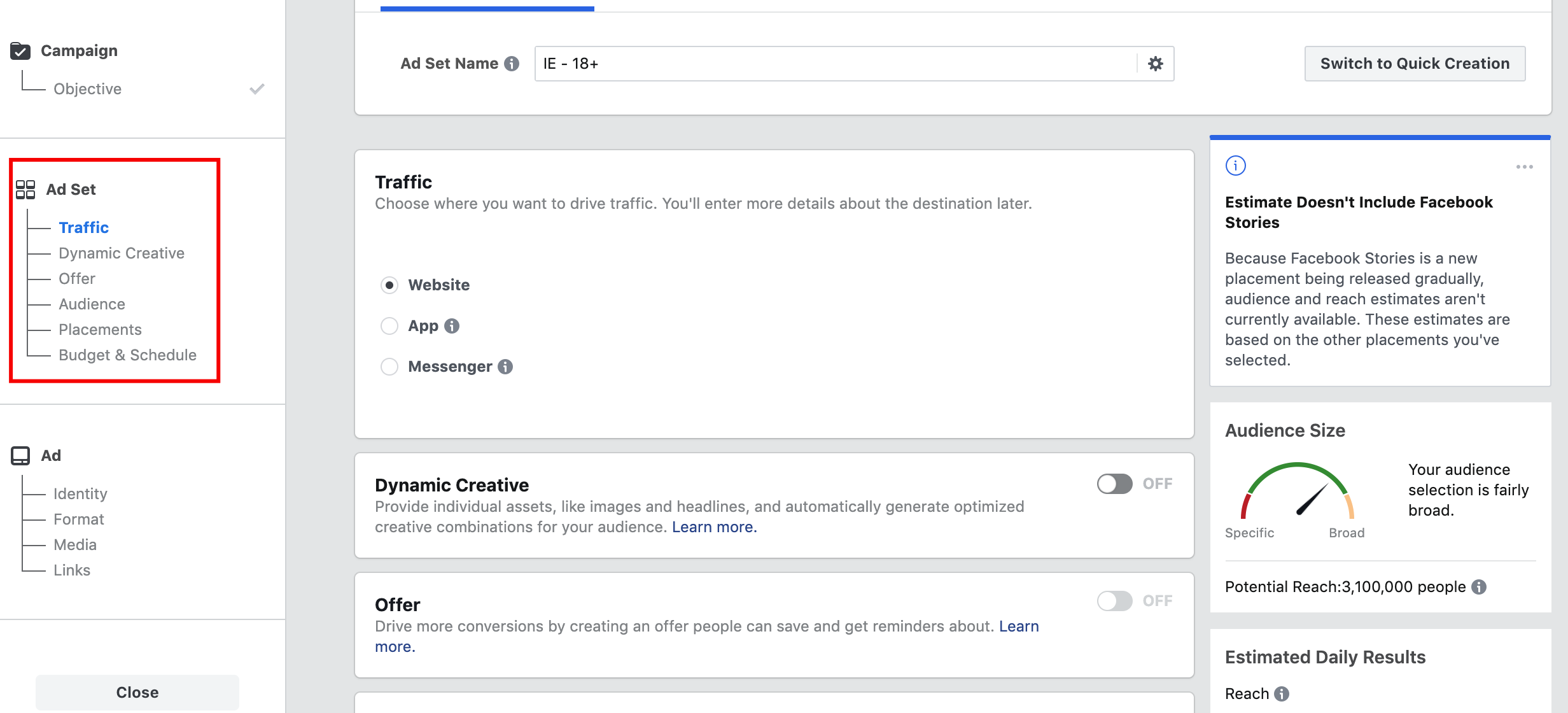This screenshot has width=1568, height=713.
Task: Click the Close button
Action: tap(137, 692)
